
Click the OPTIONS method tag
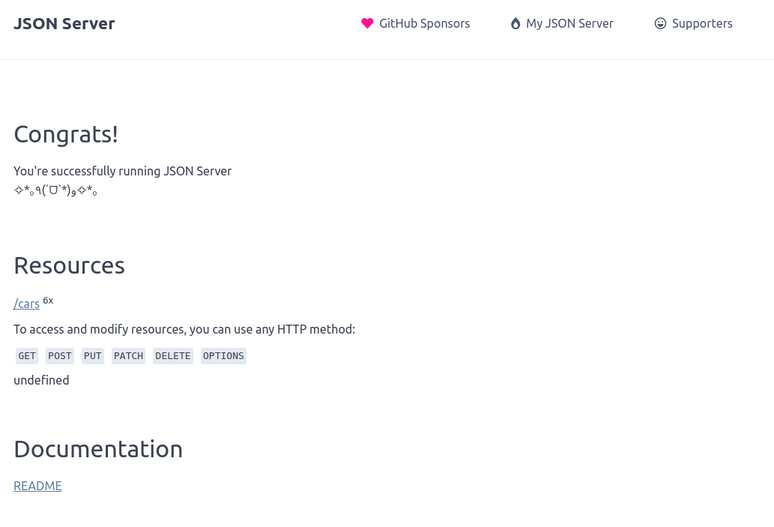(x=223, y=356)
